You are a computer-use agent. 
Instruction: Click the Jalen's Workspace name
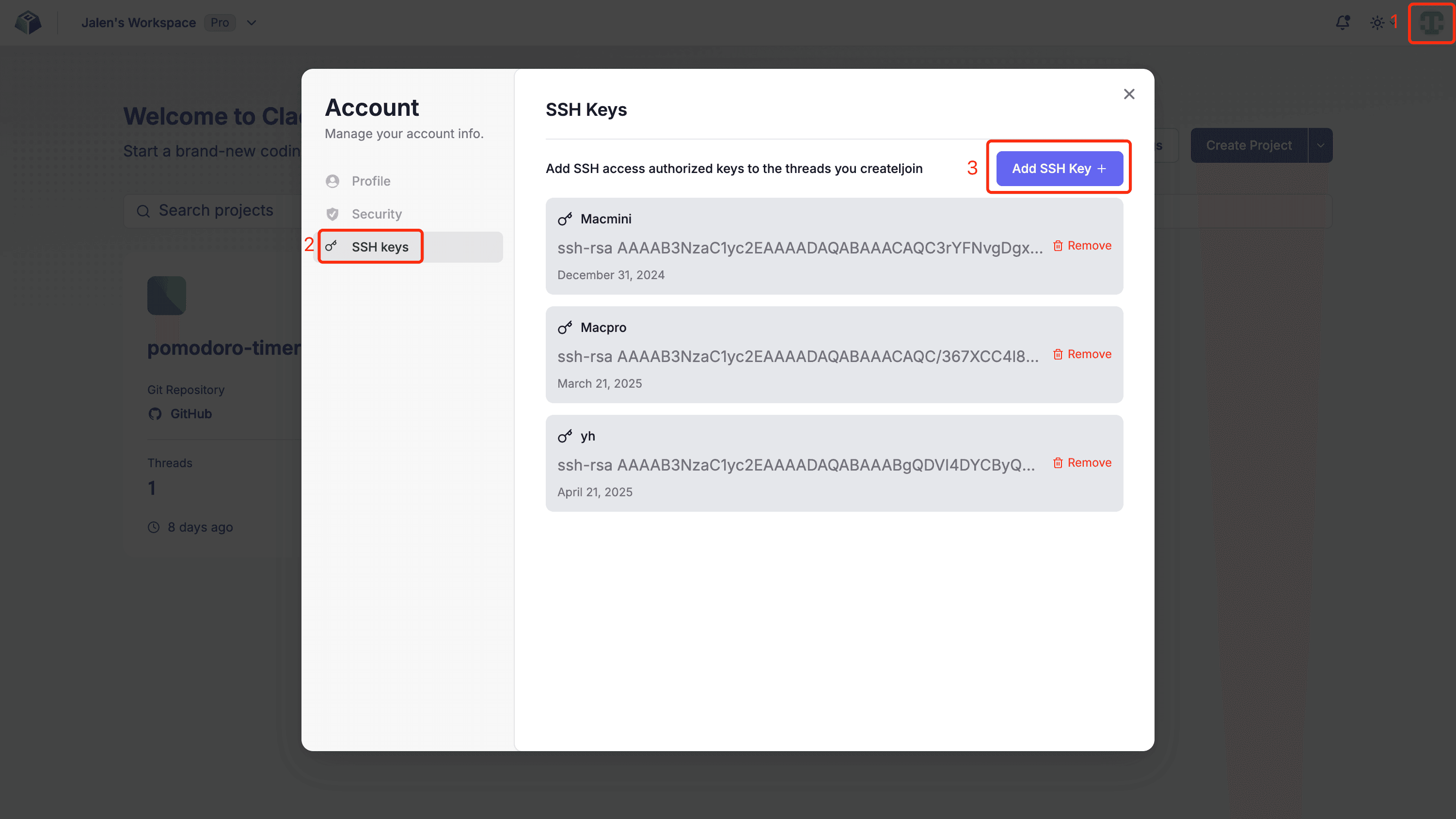point(139,23)
